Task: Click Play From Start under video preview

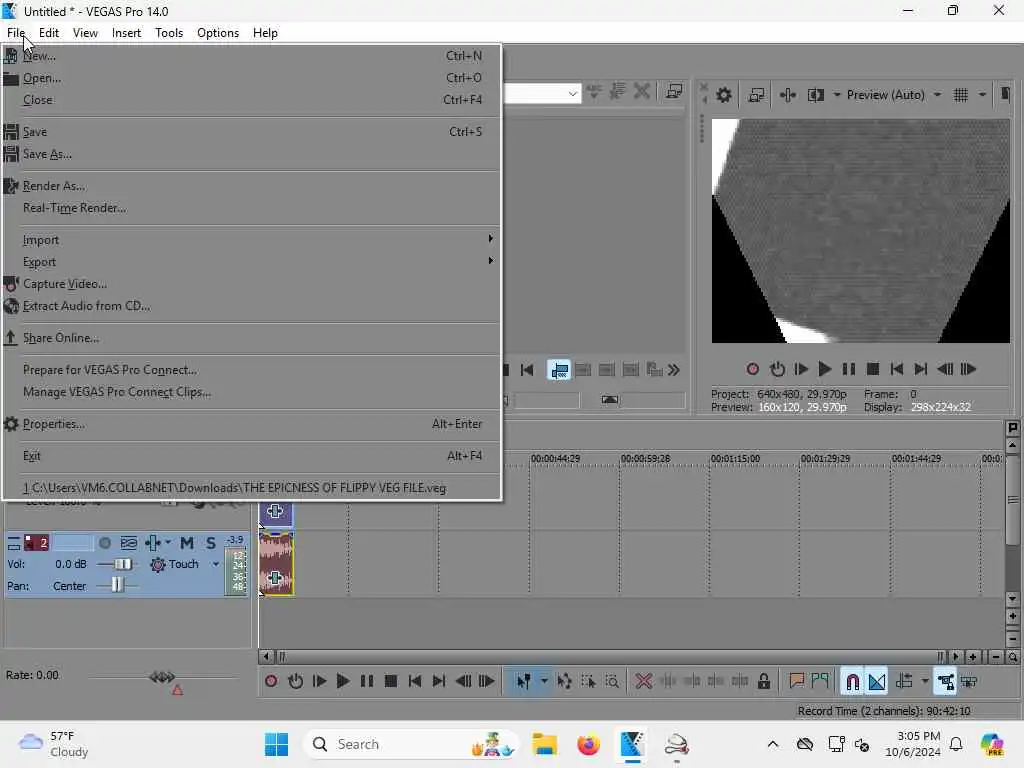Action: 801,370
